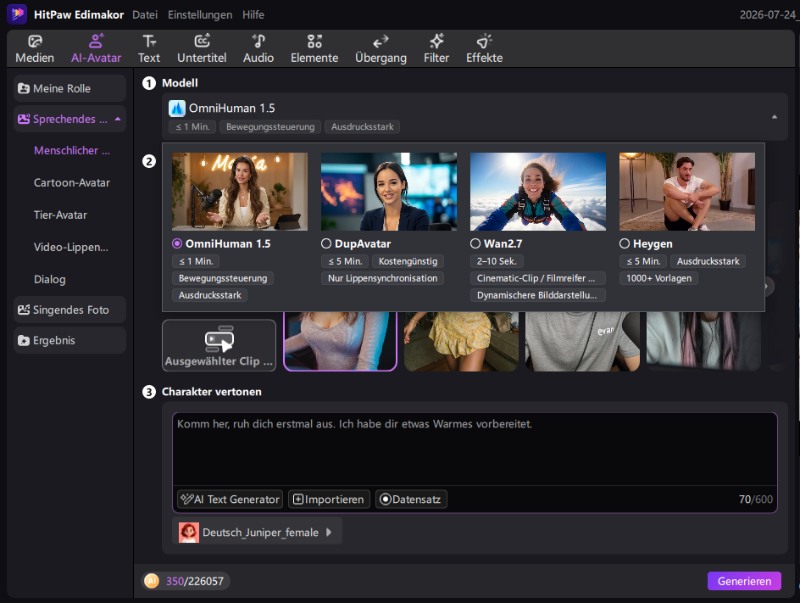Open the Übergang transition icon
This screenshot has height=603, width=800.
(381, 41)
